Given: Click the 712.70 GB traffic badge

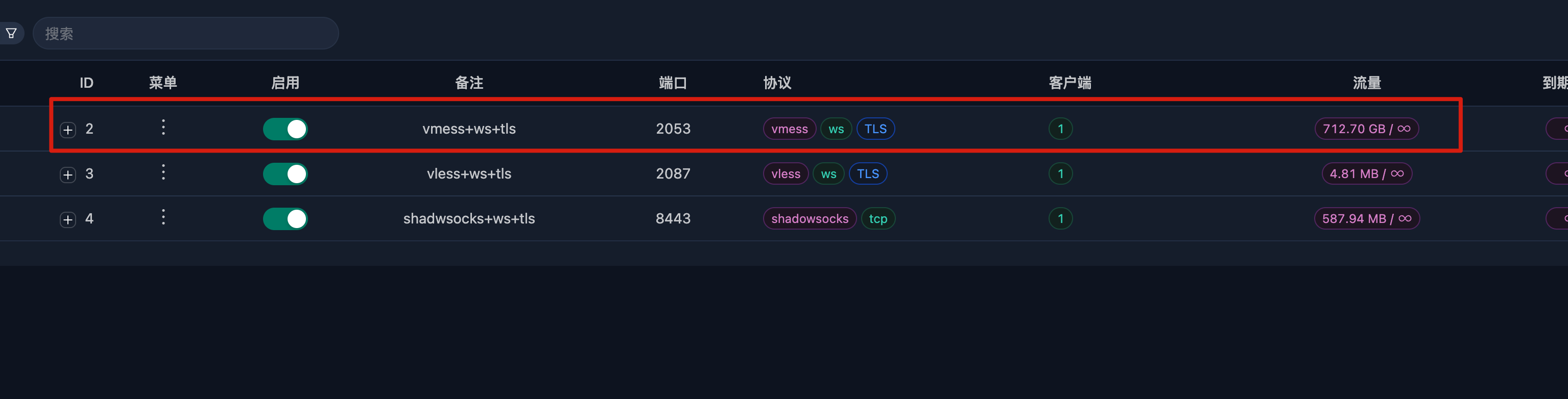Looking at the screenshot, I should click(x=1367, y=129).
